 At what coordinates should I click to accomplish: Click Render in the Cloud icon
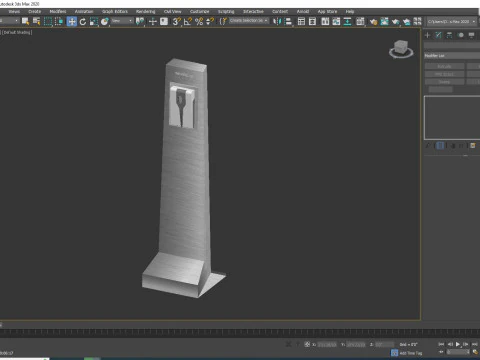tap(406, 22)
